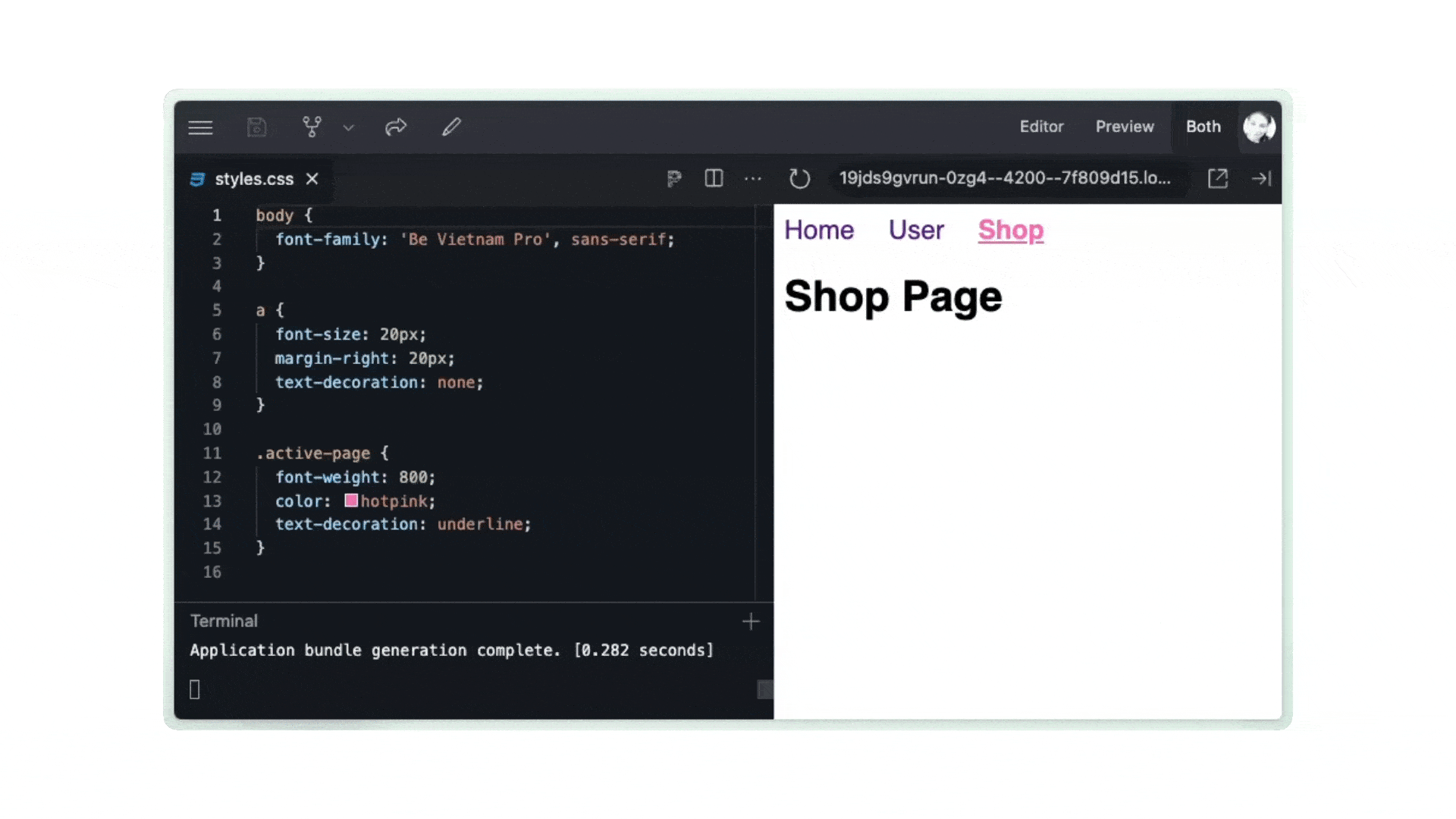1456x819 pixels.
Task: Open the Home link in preview
Action: click(x=819, y=230)
